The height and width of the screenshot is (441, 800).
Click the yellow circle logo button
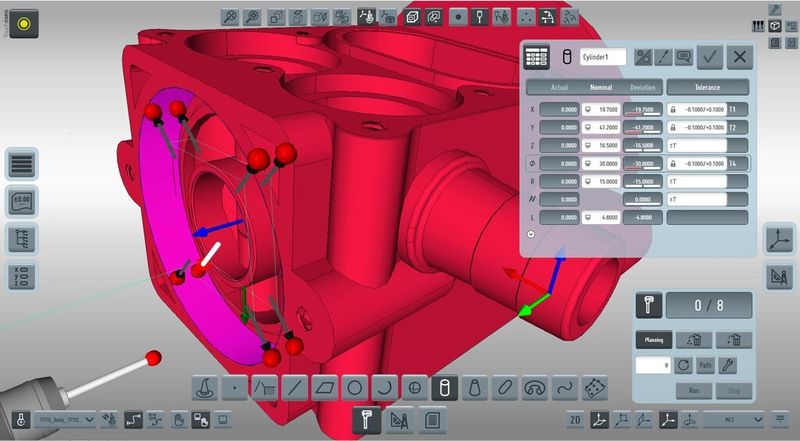tap(24, 23)
